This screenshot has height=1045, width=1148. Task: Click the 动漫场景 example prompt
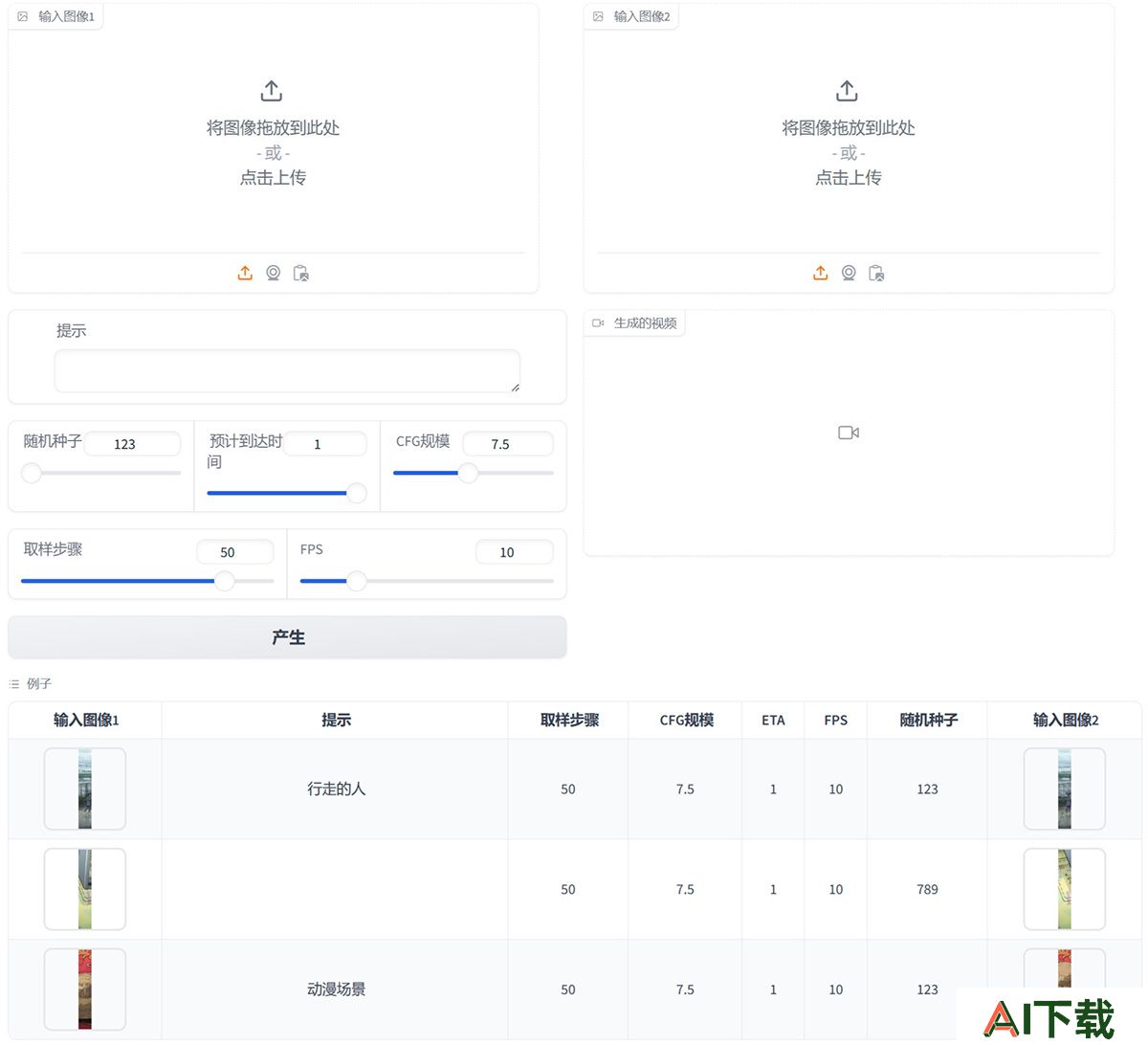(336, 989)
